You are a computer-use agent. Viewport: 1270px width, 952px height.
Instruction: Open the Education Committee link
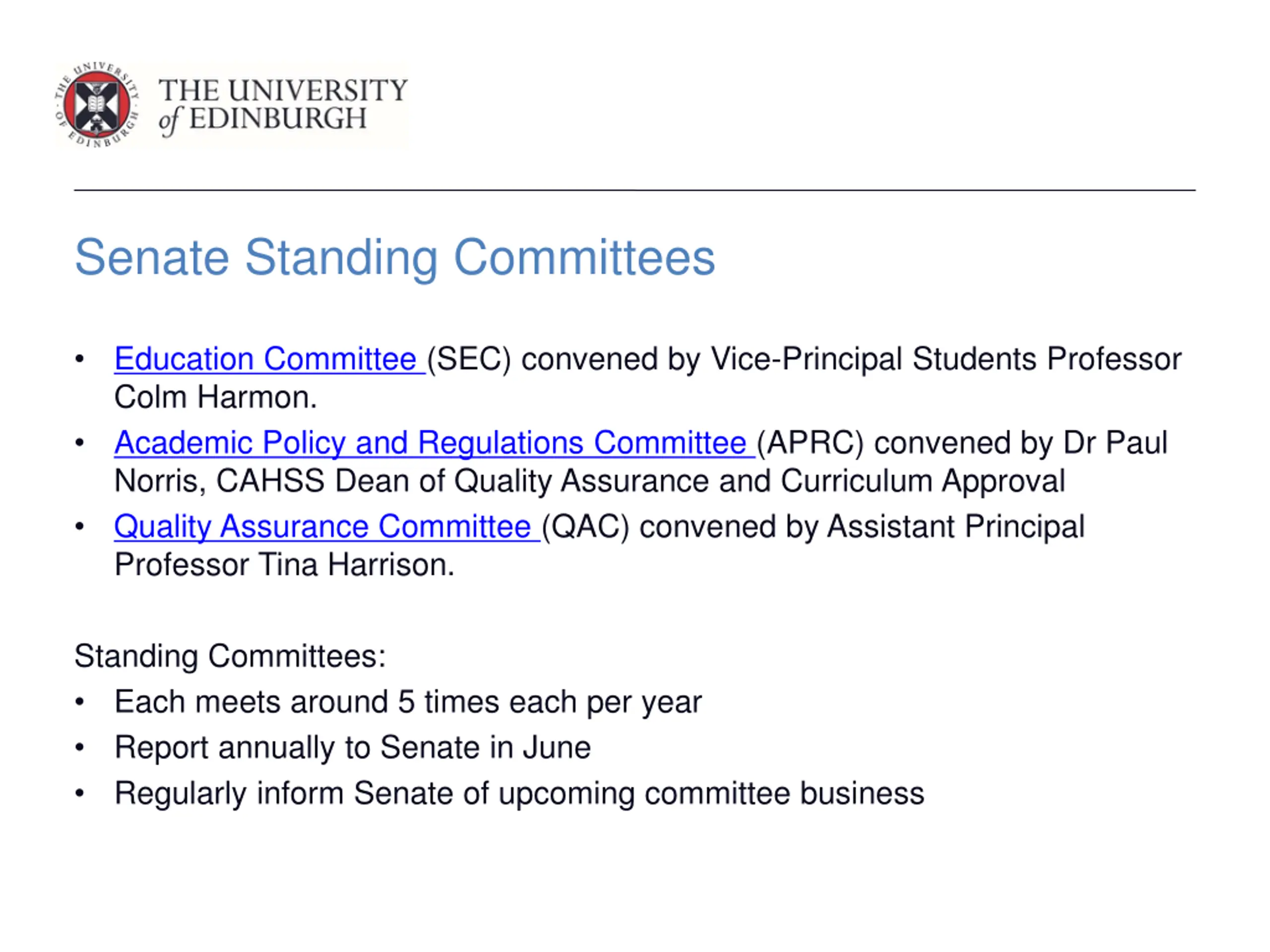point(269,359)
